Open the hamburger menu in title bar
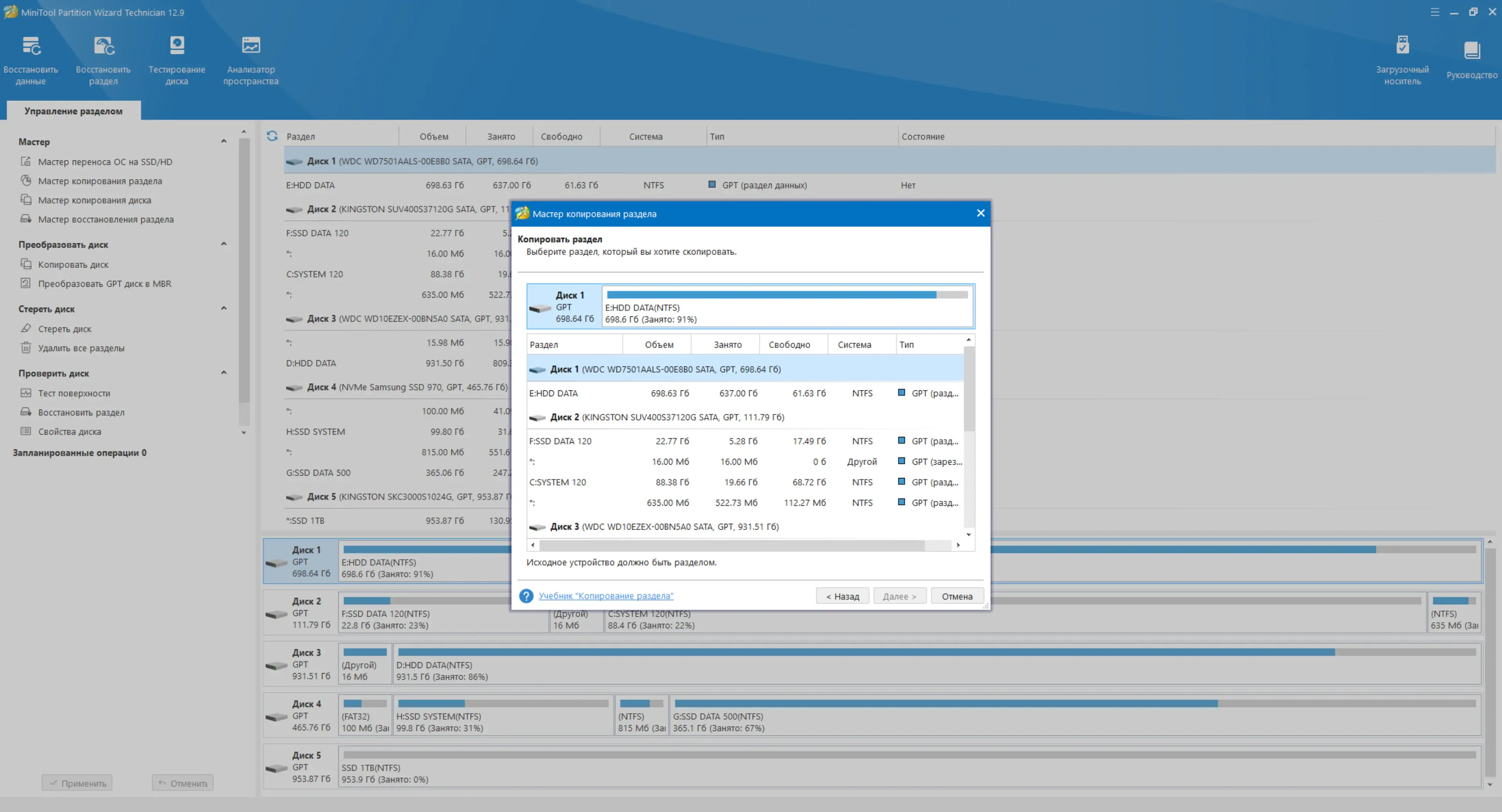The height and width of the screenshot is (812, 1502). [1434, 12]
